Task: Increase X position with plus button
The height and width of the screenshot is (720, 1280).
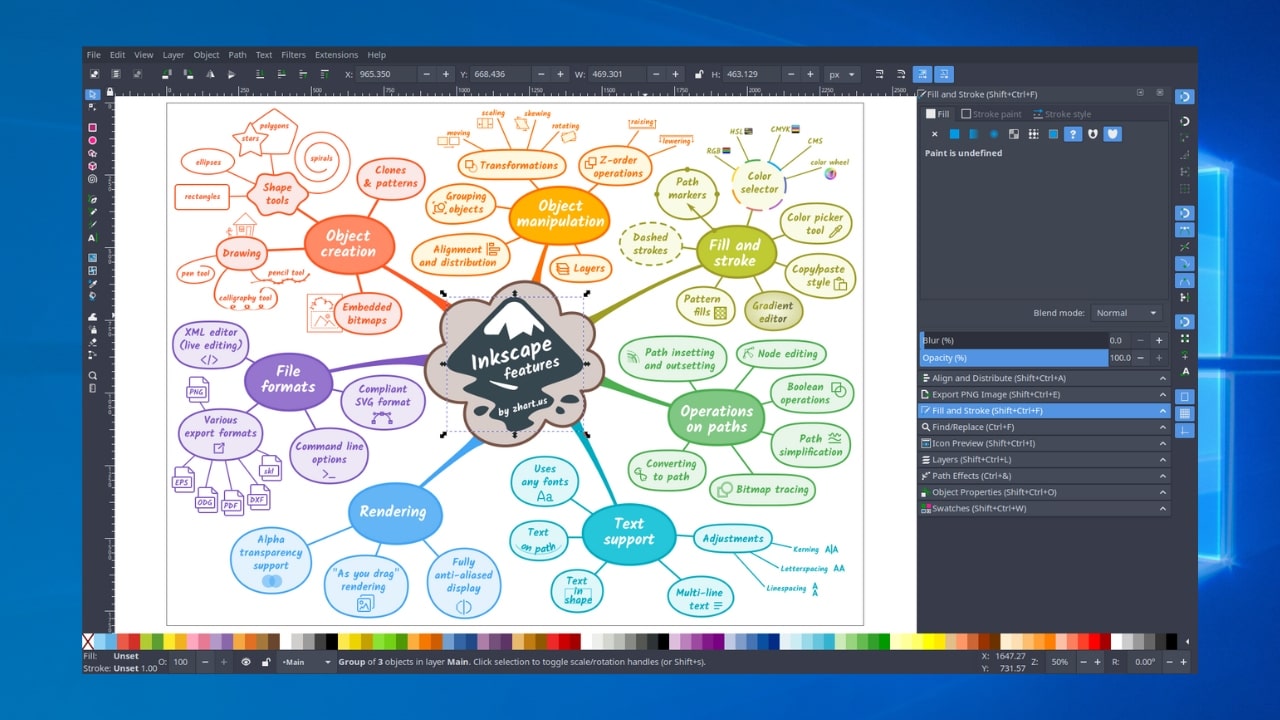Action: 446,74
